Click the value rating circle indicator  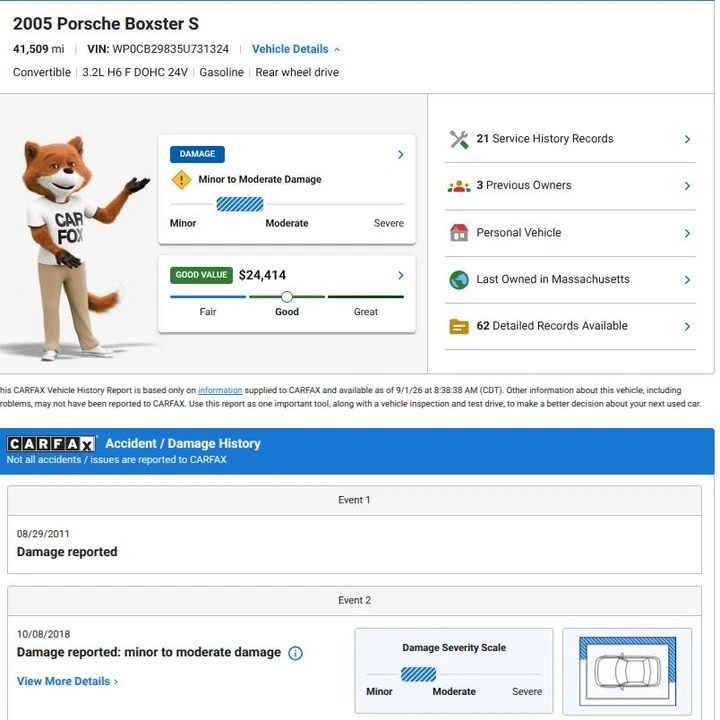click(x=287, y=297)
